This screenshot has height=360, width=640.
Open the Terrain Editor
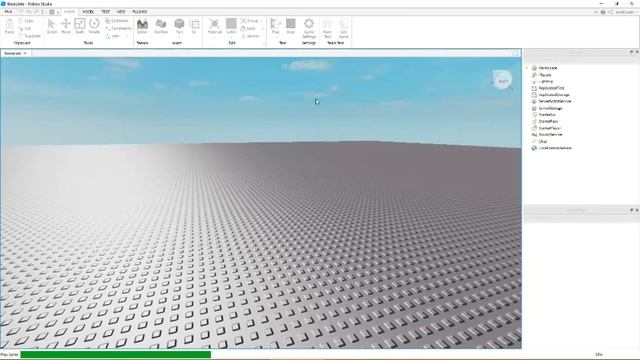pyautogui.click(x=142, y=26)
